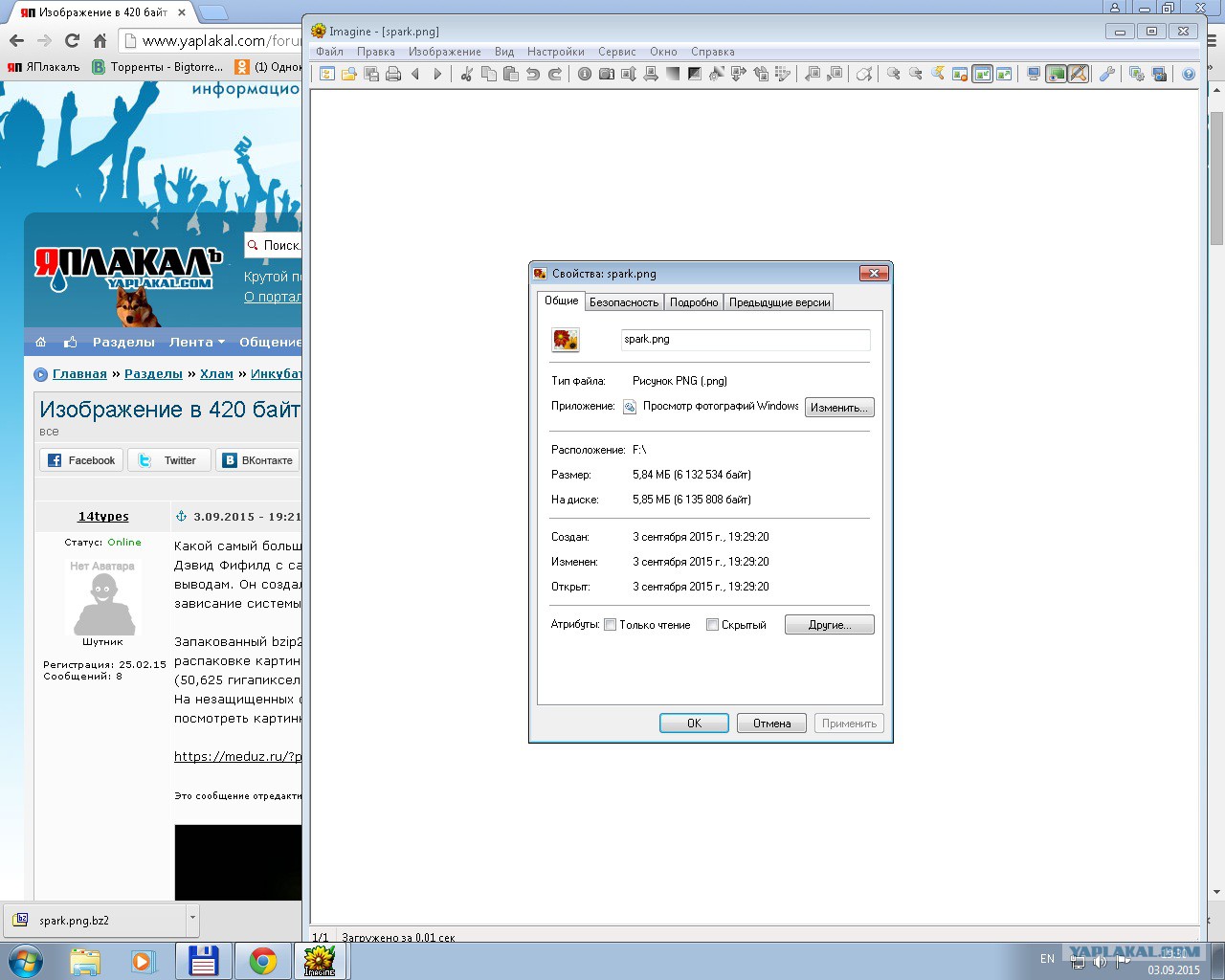Click the floppy disk taskbar icon
Image resolution: width=1225 pixels, height=980 pixels.
click(203, 961)
